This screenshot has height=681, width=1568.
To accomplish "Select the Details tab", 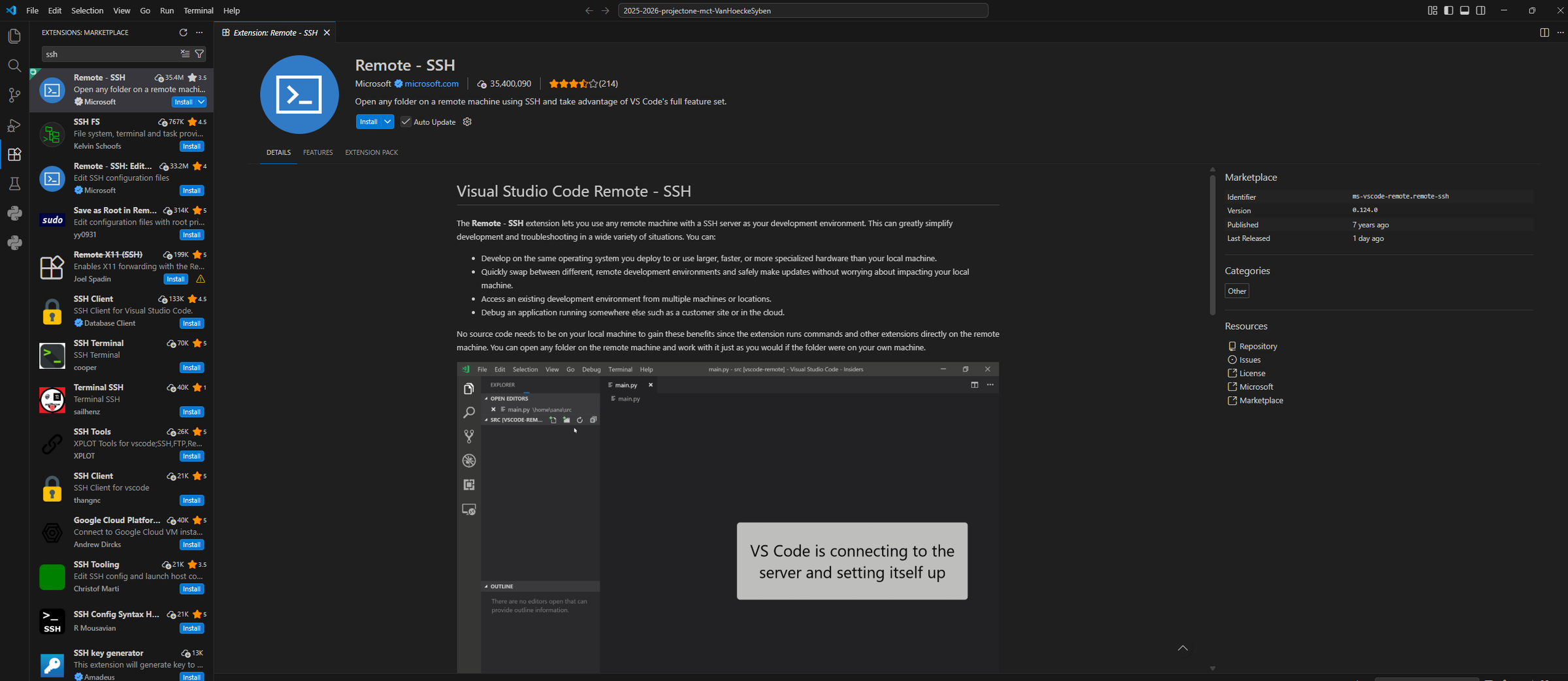I will click(278, 152).
